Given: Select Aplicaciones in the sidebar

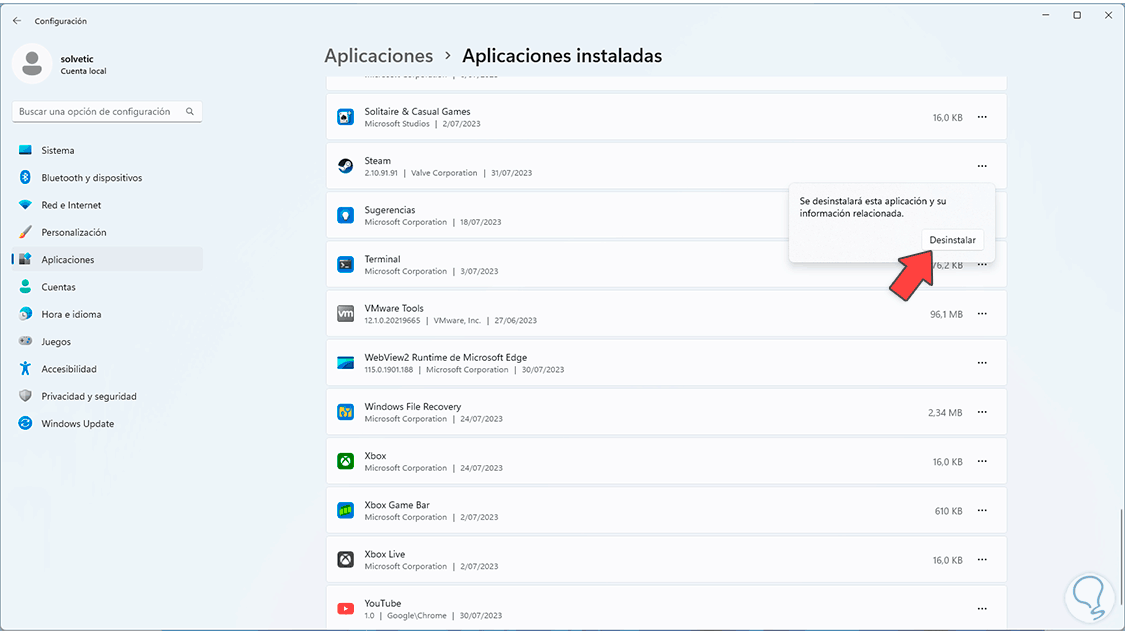Looking at the screenshot, I should click(107, 260).
